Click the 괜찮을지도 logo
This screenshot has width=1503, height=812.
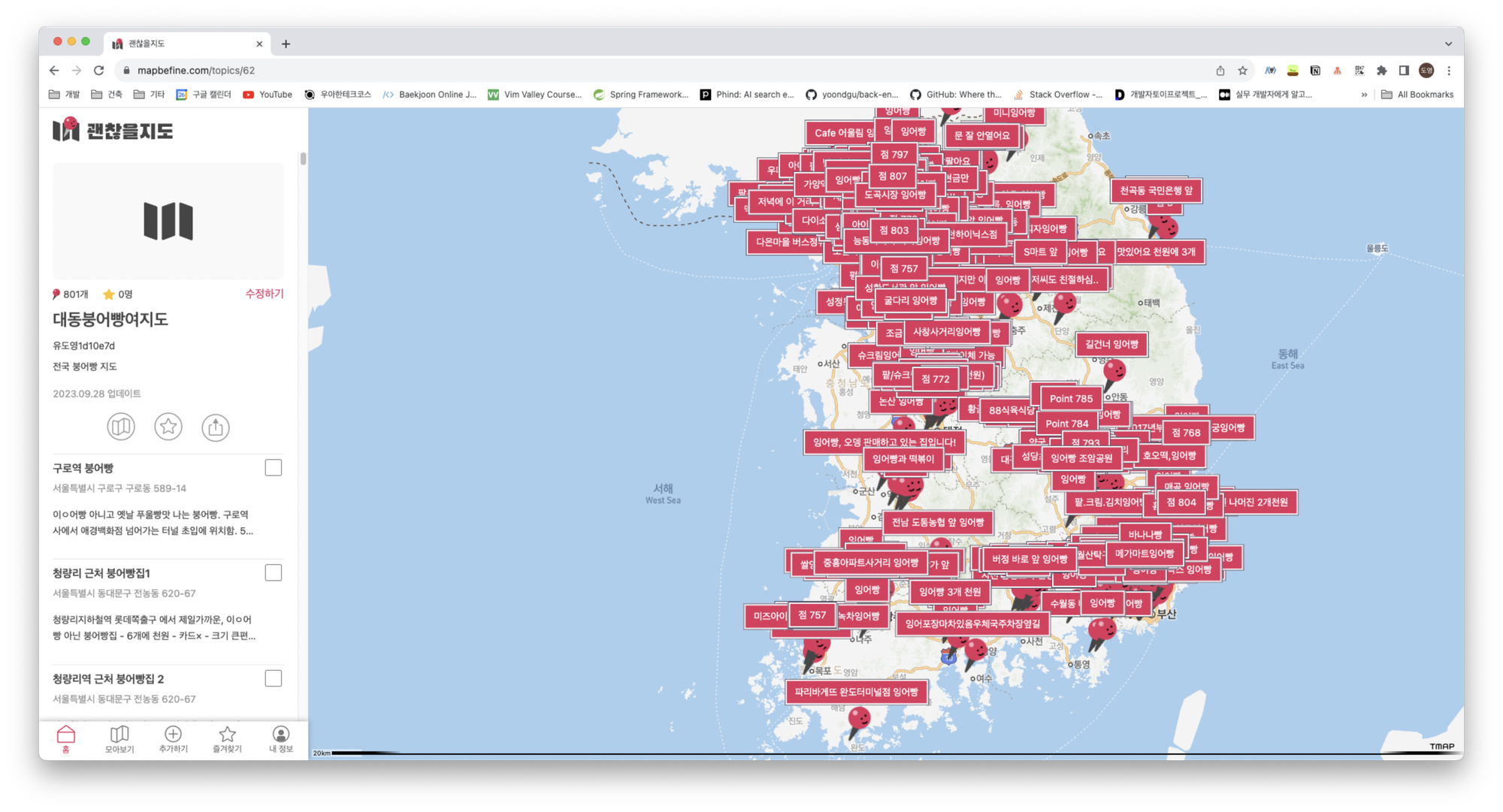(113, 130)
